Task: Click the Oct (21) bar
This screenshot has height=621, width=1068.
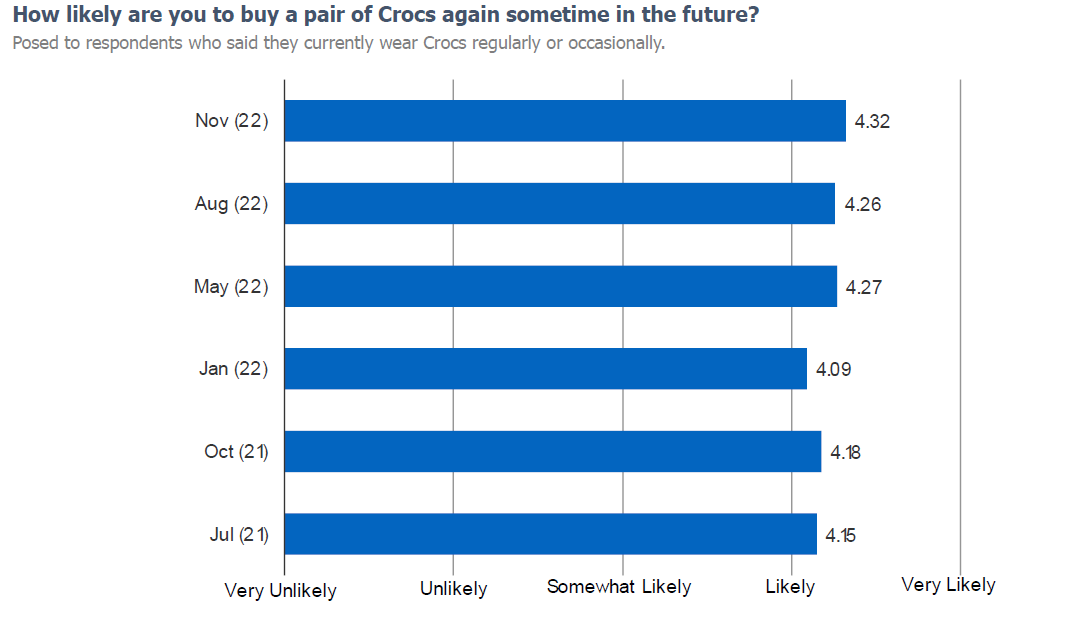Action: 553,452
